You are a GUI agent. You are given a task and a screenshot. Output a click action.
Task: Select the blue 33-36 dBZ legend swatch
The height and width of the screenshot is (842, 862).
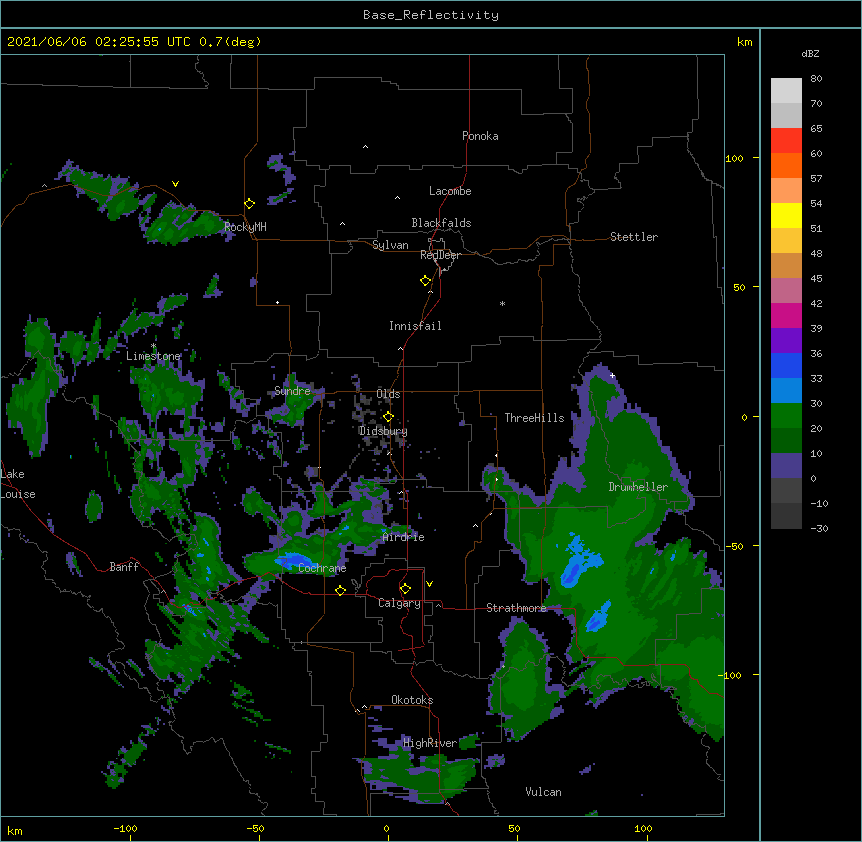coord(786,366)
